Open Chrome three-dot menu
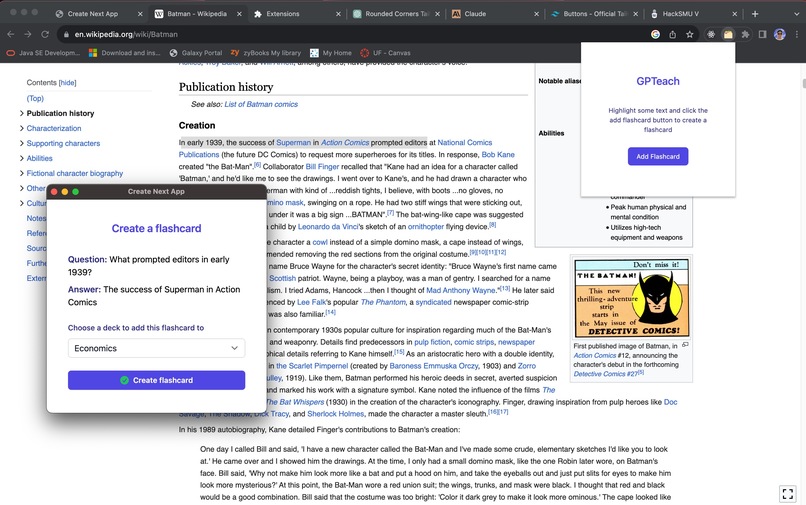This screenshot has height=505, width=806. pyautogui.click(x=797, y=34)
